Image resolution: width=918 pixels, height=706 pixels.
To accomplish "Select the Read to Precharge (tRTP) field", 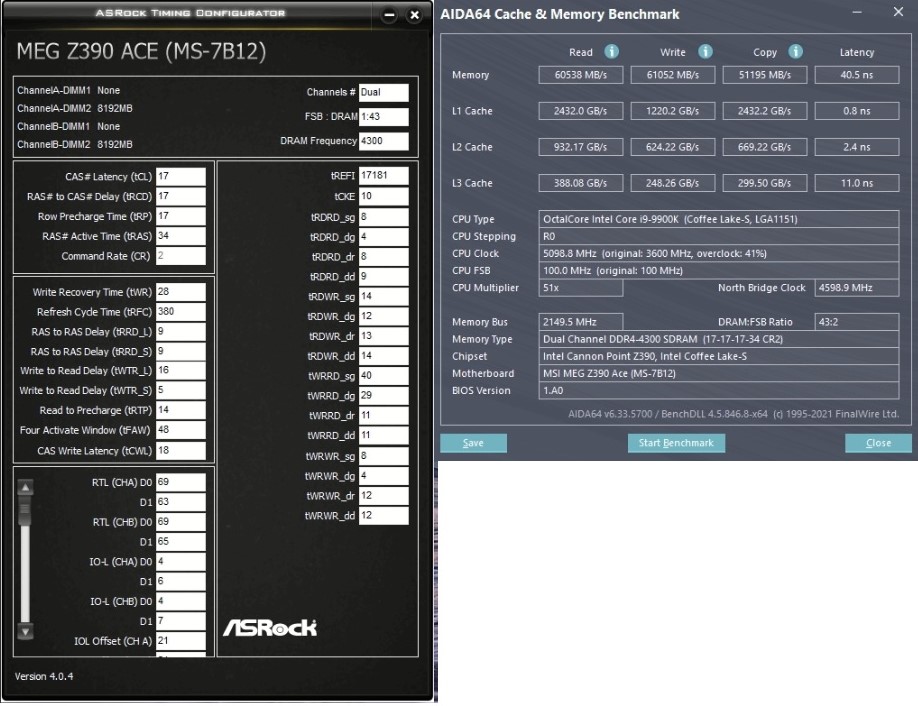I will click(x=181, y=410).
